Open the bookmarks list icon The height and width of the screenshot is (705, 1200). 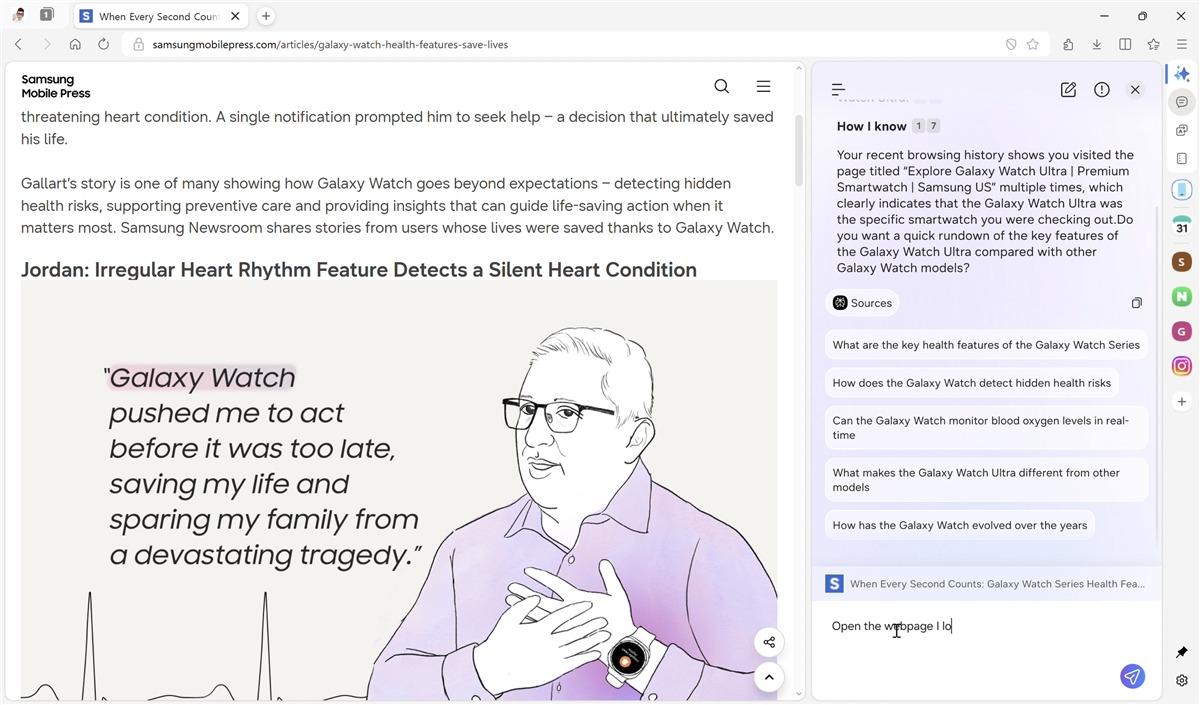(1153, 44)
